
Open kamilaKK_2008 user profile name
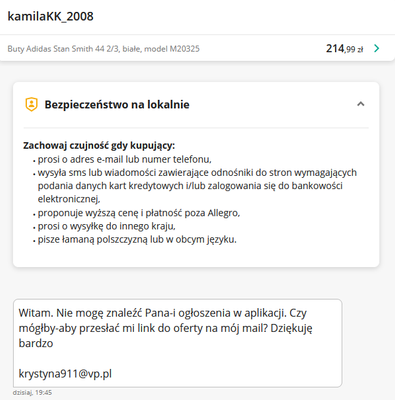point(50,16)
